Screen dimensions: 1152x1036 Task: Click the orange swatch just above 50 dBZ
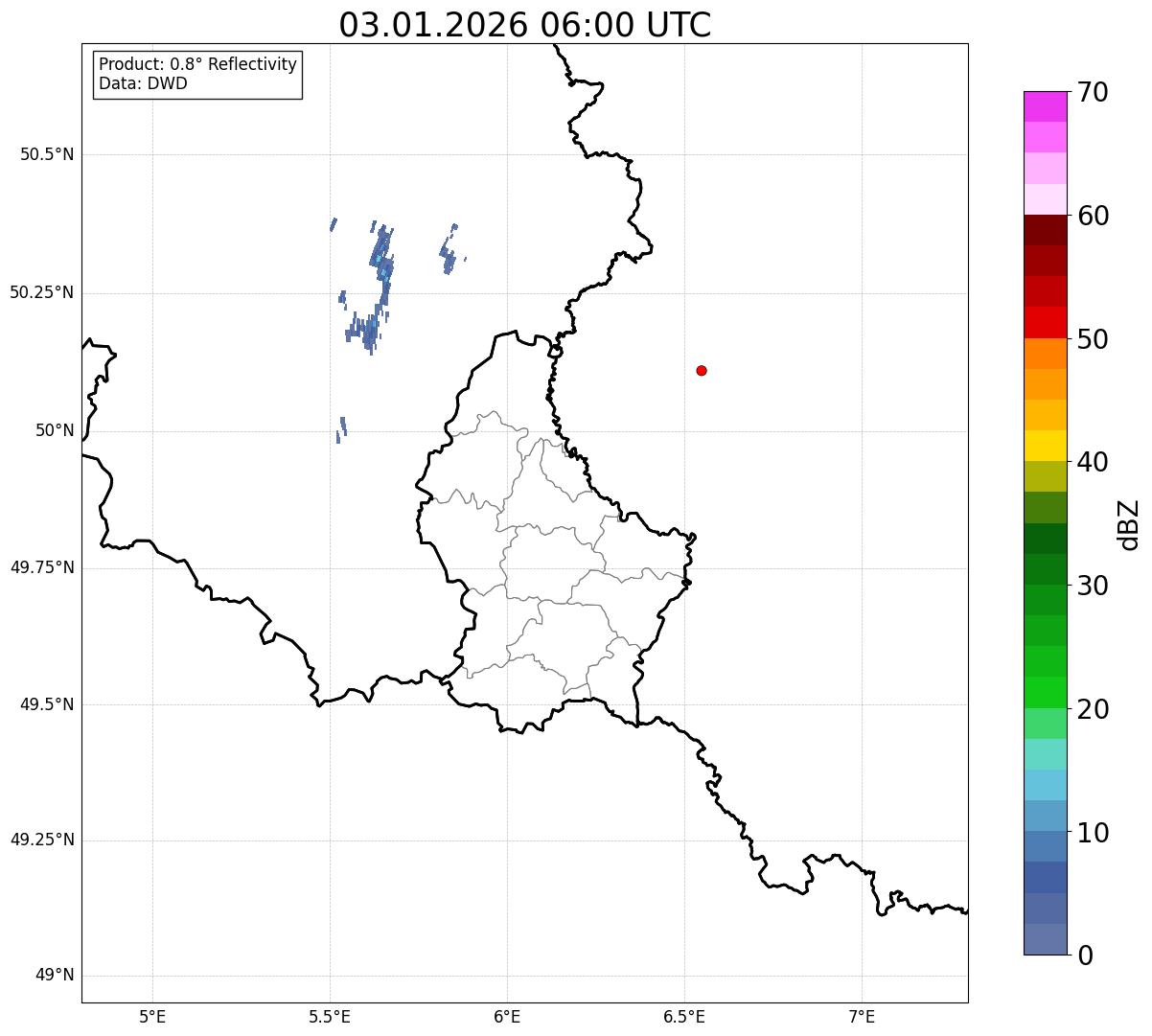pyautogui.click(x=1045, y=354)
